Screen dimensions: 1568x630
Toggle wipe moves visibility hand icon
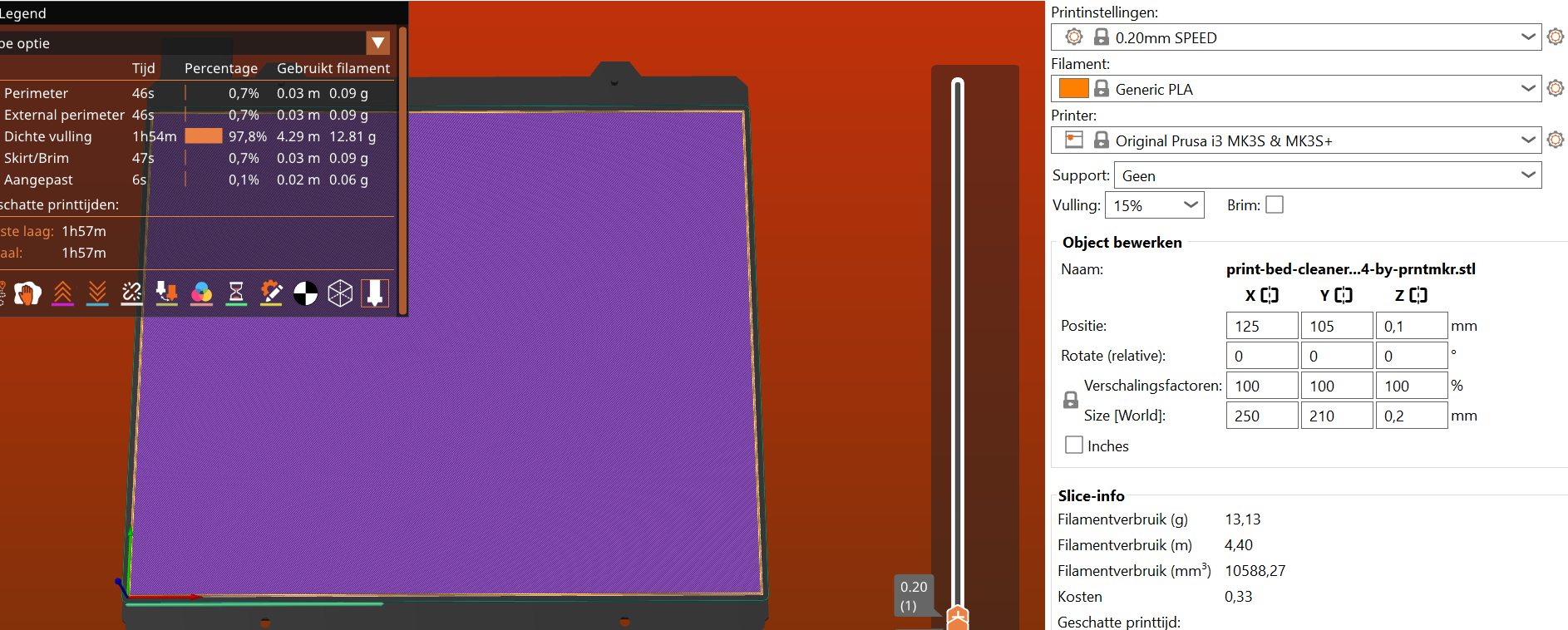[x=27, y=293]
